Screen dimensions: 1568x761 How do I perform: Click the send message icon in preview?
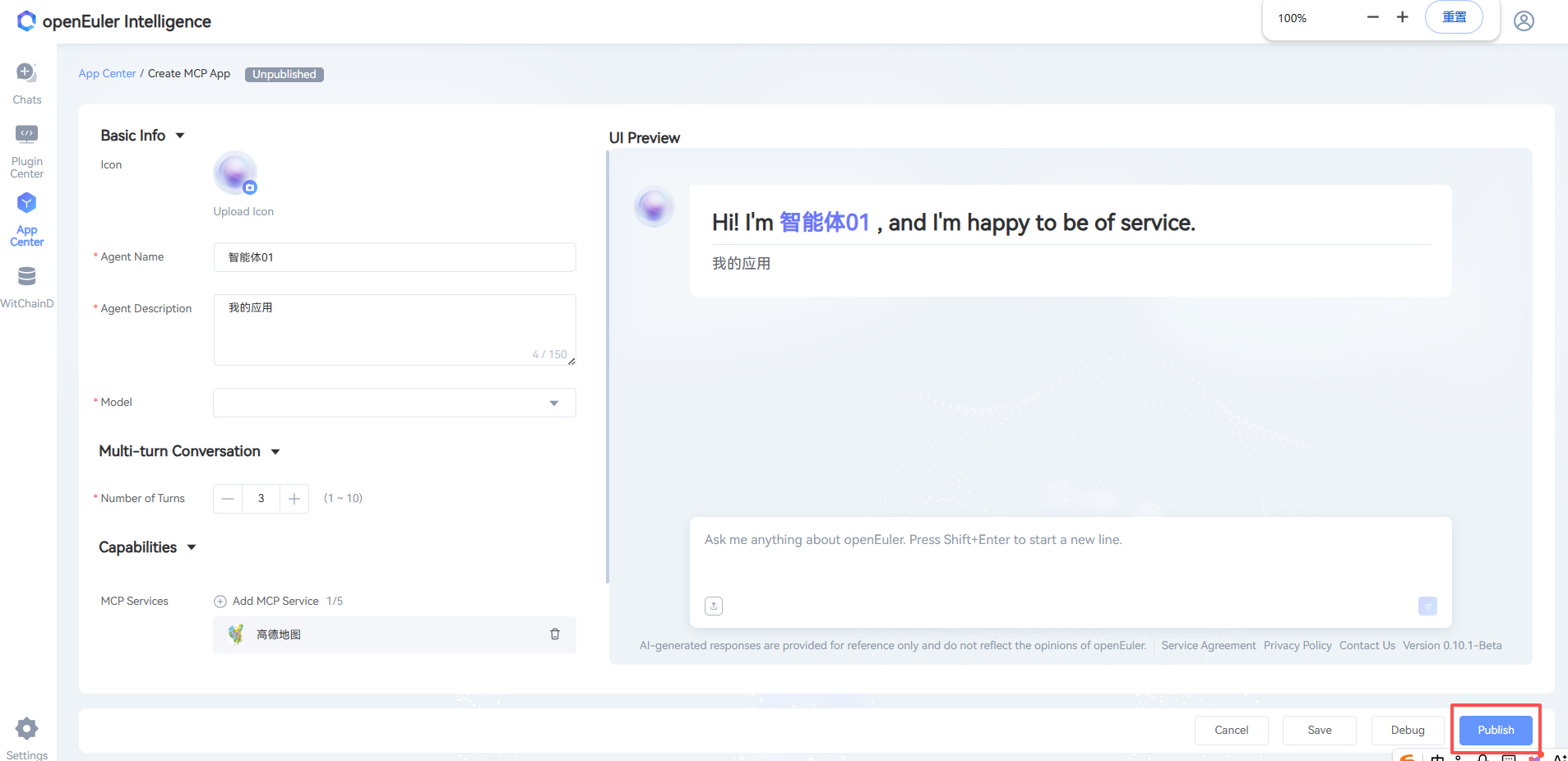click(x=1427, y=606)
